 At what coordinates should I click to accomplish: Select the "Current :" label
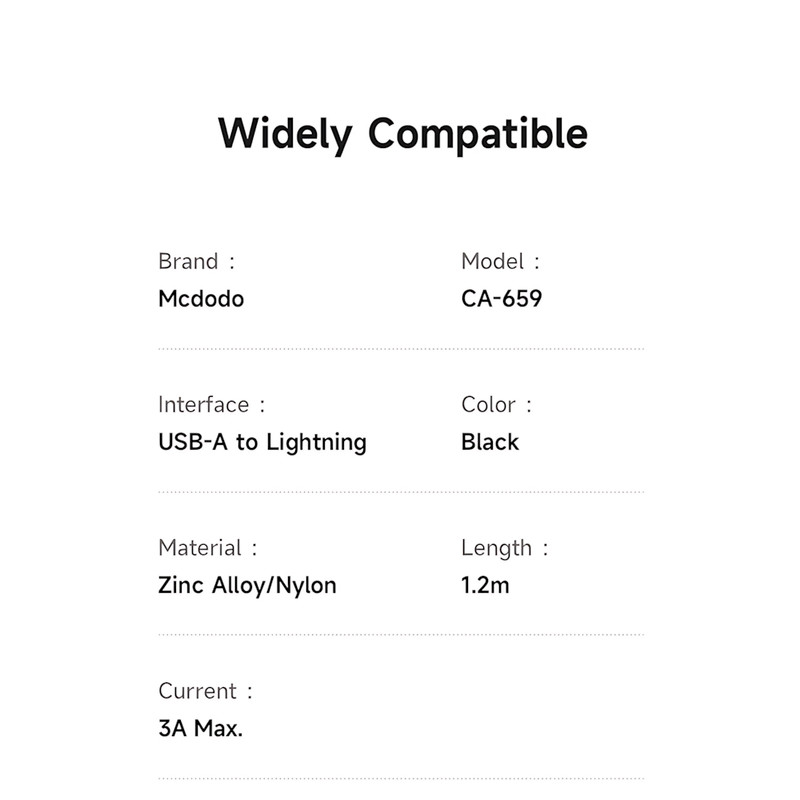(206, 691)
